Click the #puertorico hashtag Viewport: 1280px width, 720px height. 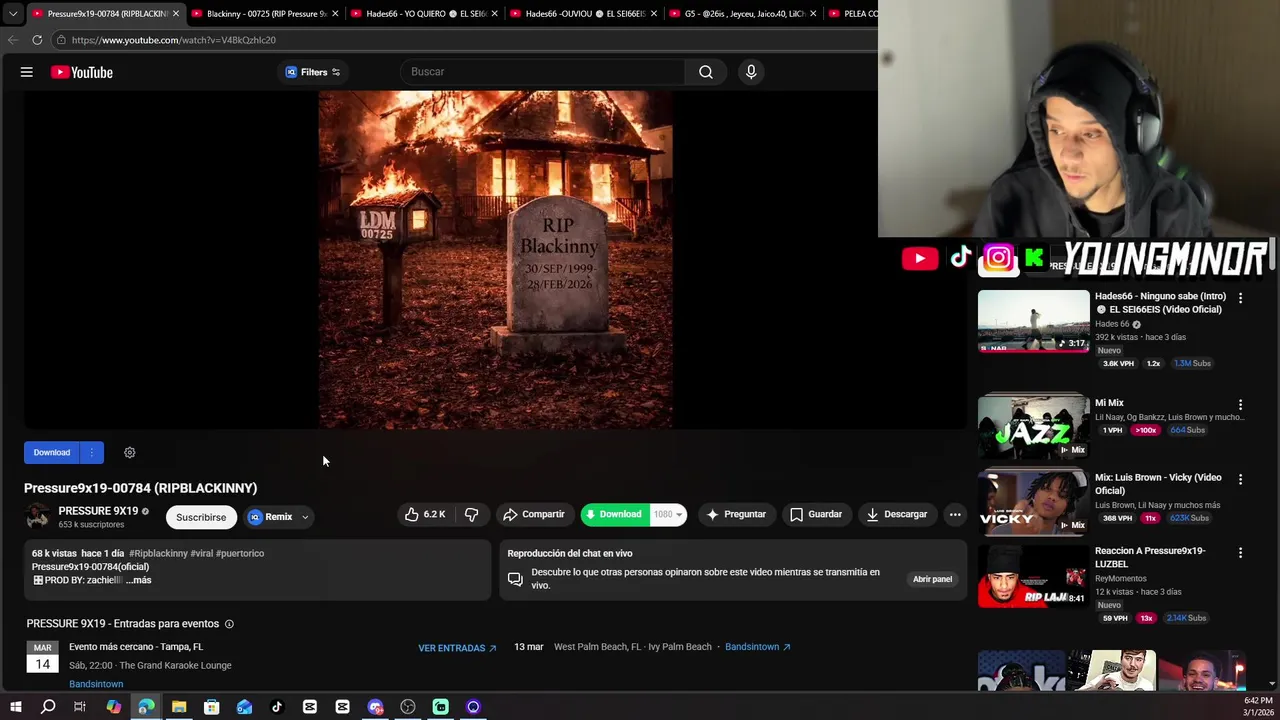click(240, 553)
